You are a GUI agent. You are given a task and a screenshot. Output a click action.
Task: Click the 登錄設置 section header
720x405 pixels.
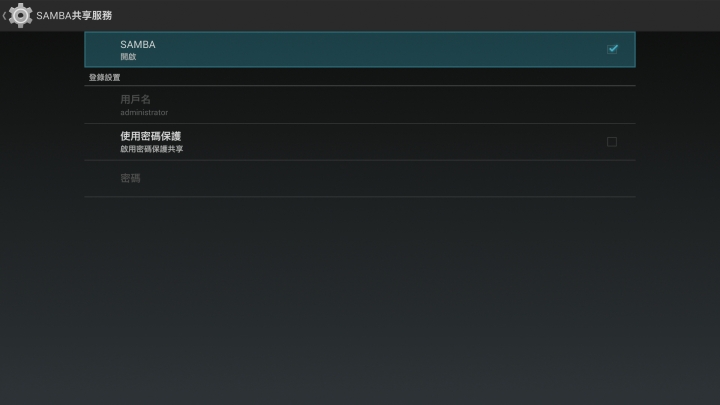pyautogui.click(x=104, y=78)
